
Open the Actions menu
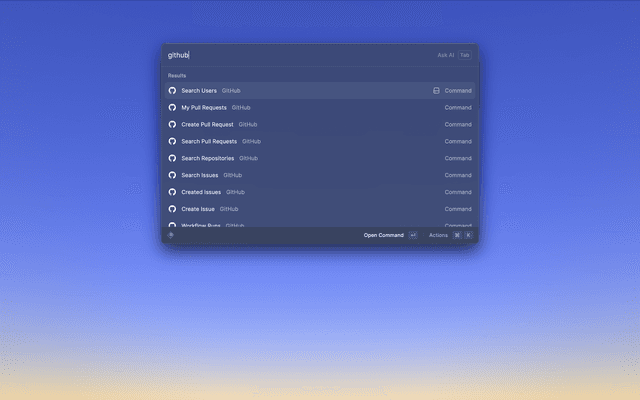click(x=438, y=235)
